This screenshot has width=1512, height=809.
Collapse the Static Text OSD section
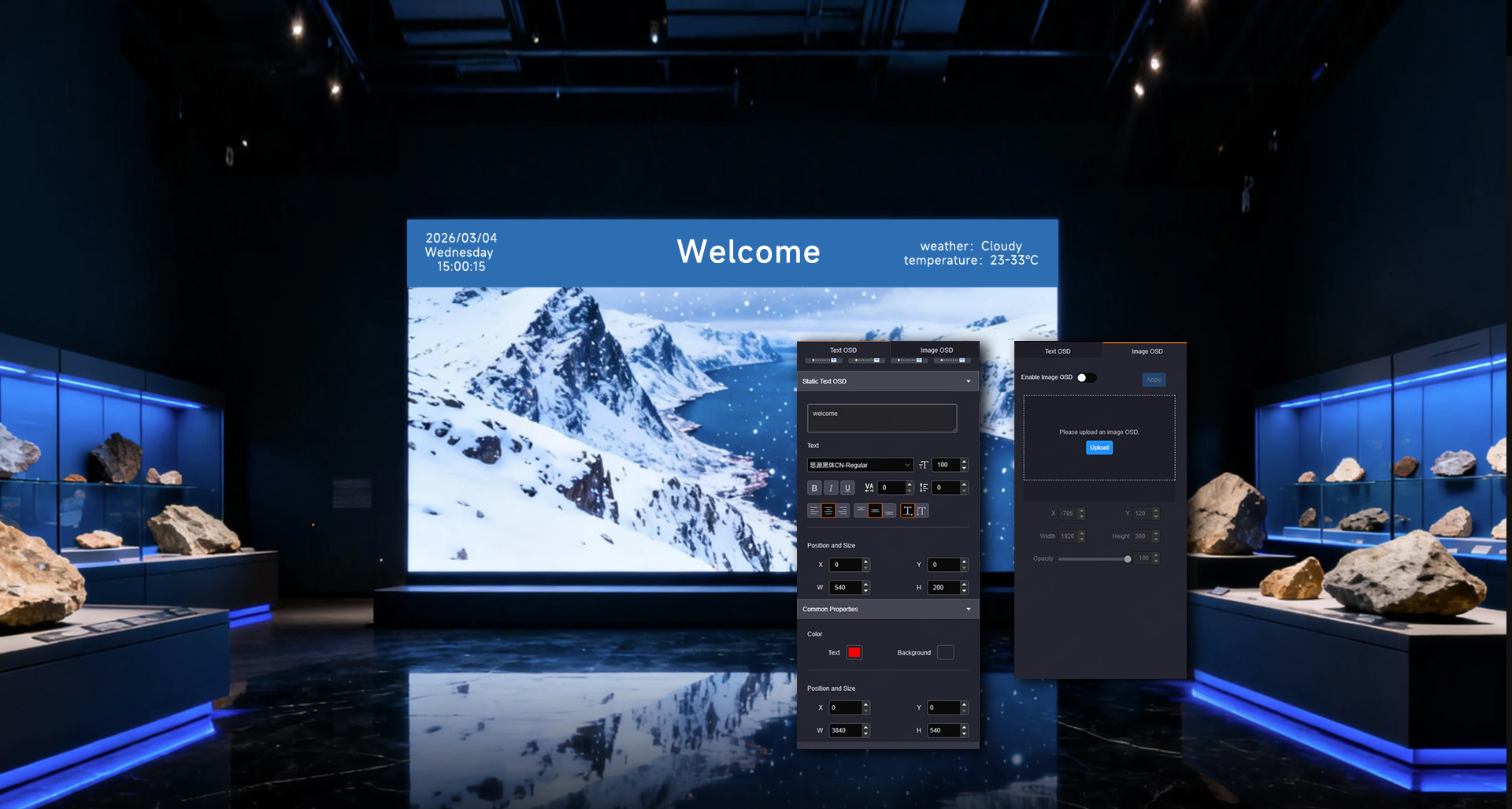(x=968, y=382)
